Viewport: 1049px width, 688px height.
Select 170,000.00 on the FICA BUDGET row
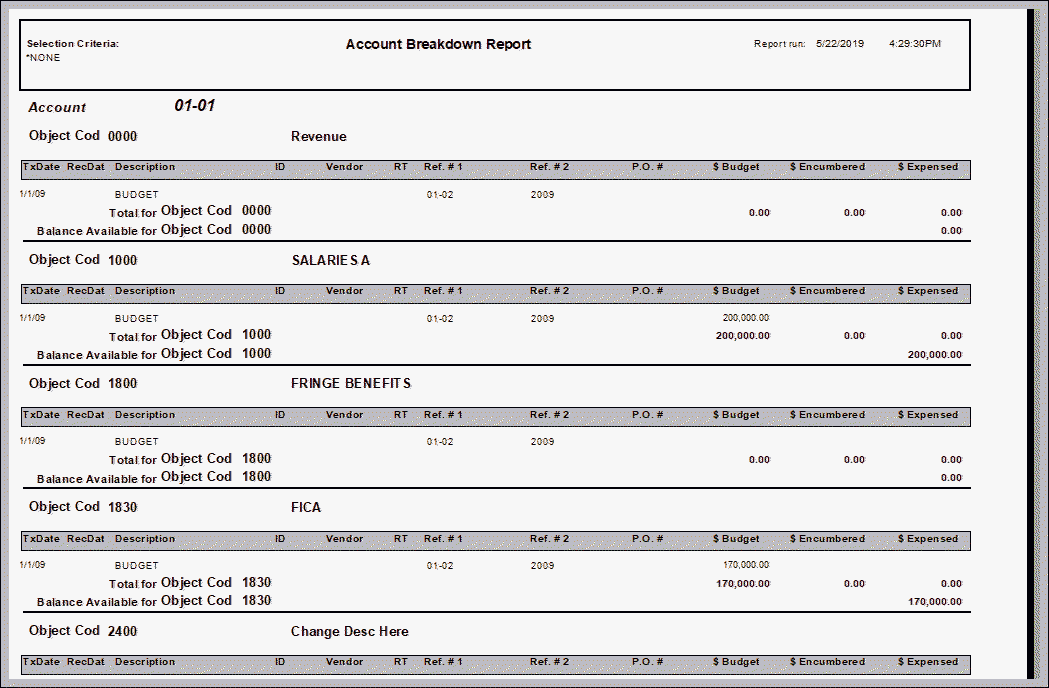[746, 565]
